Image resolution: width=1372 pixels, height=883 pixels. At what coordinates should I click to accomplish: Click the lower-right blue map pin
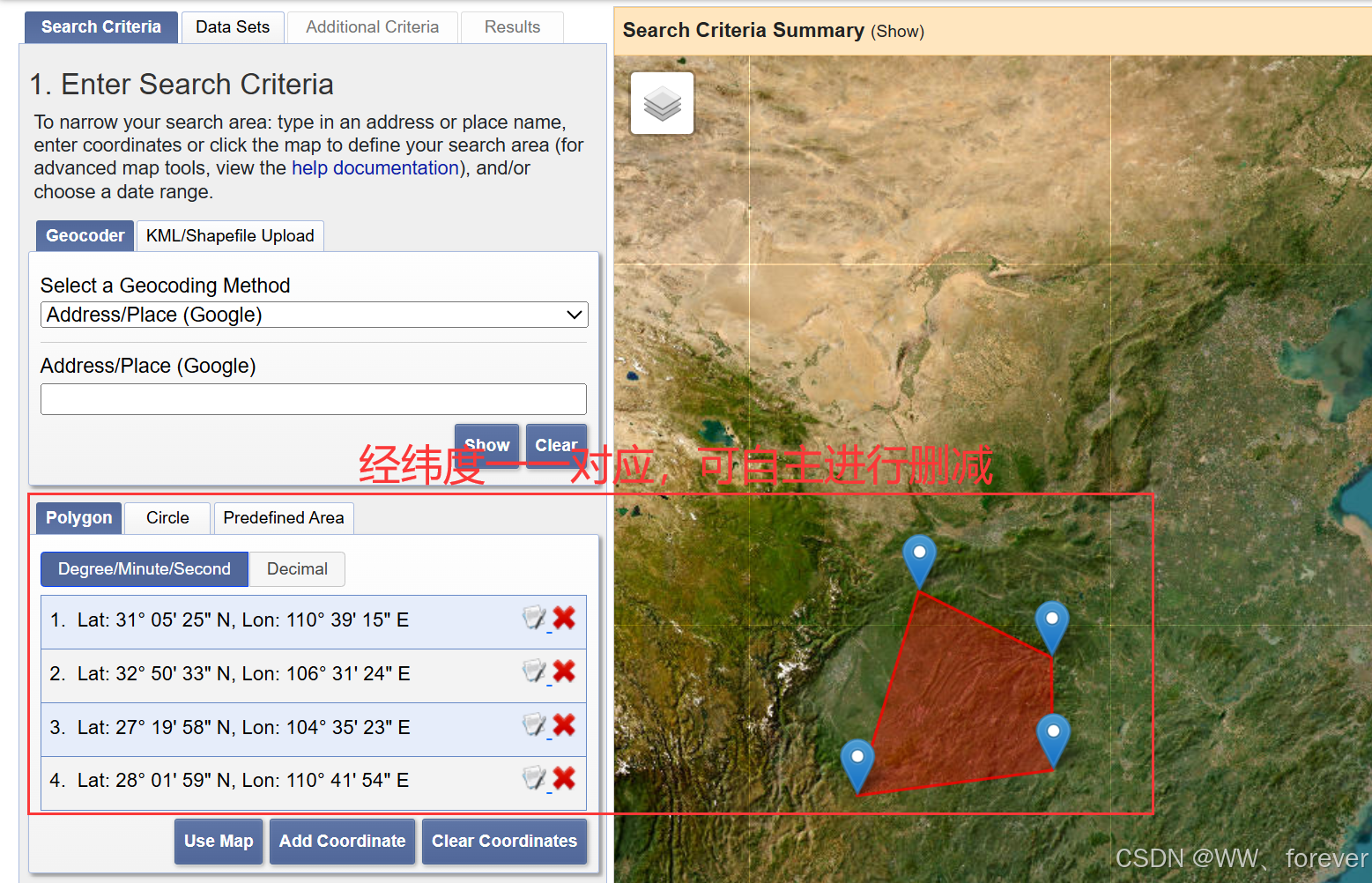1053,740
